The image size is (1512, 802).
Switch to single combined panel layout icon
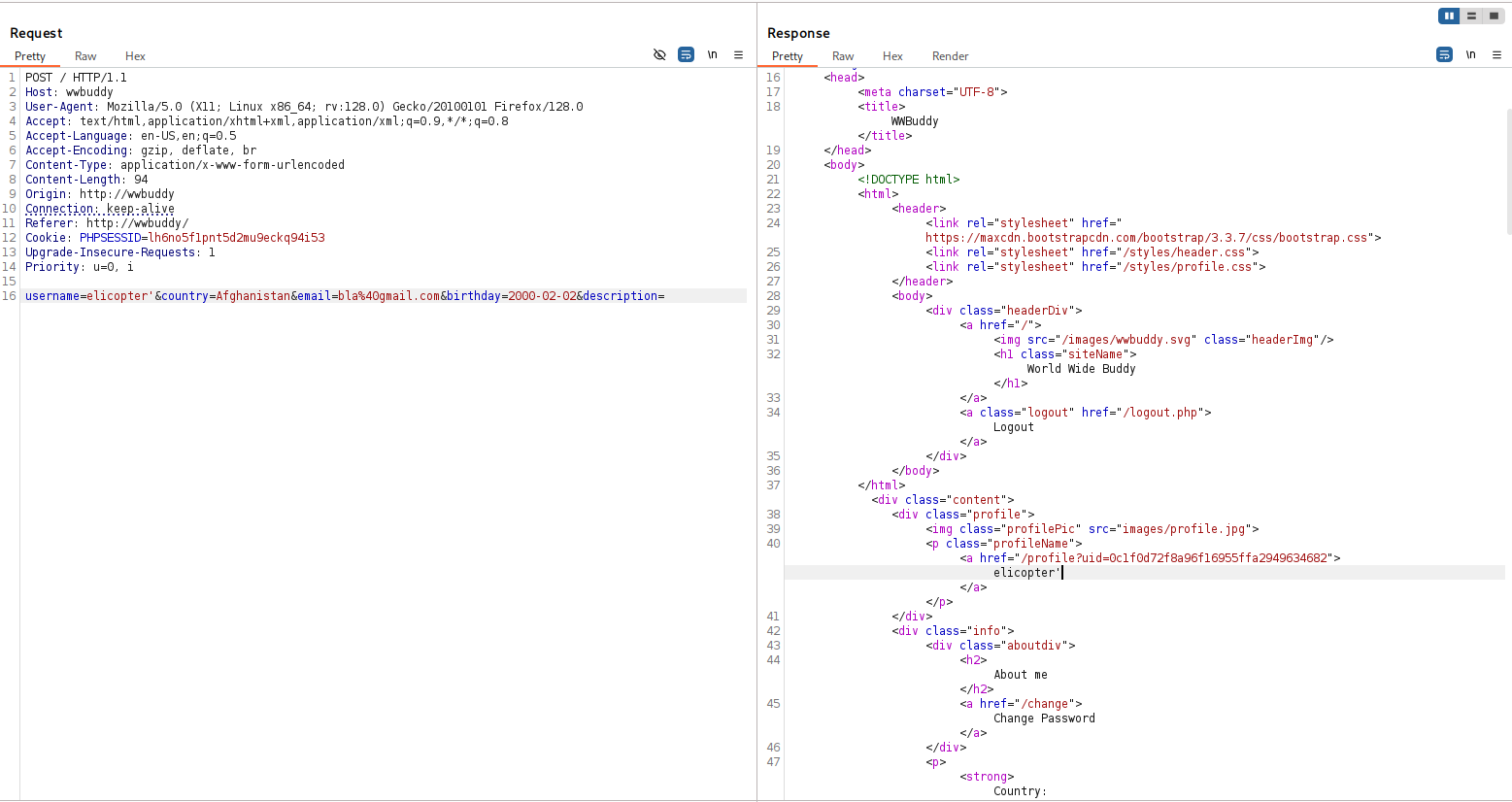pos(1494,16)
